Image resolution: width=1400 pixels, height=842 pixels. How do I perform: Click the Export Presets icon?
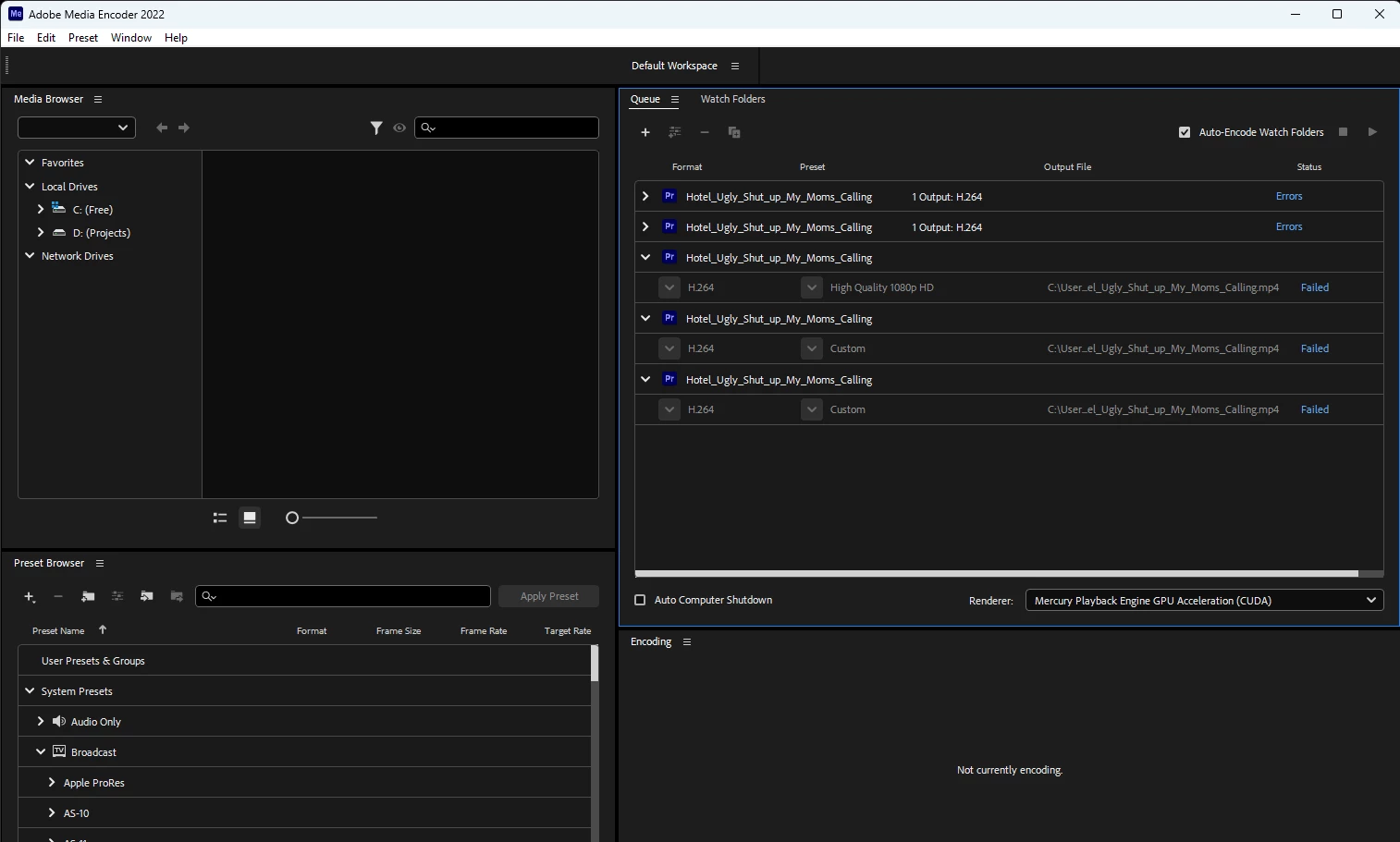[x=177, y=597]
